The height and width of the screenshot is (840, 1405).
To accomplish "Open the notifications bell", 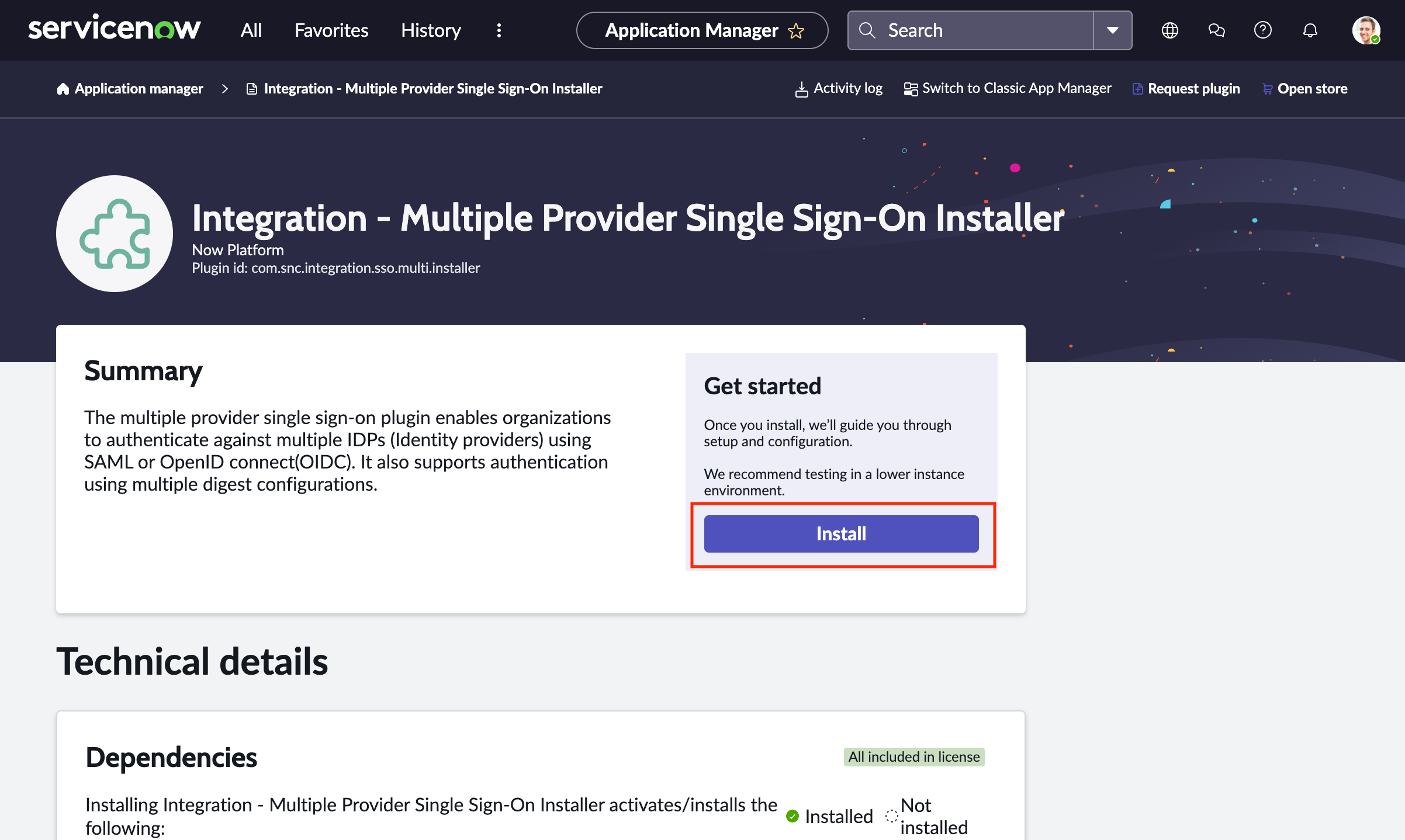I will [x=1310, y=30].
